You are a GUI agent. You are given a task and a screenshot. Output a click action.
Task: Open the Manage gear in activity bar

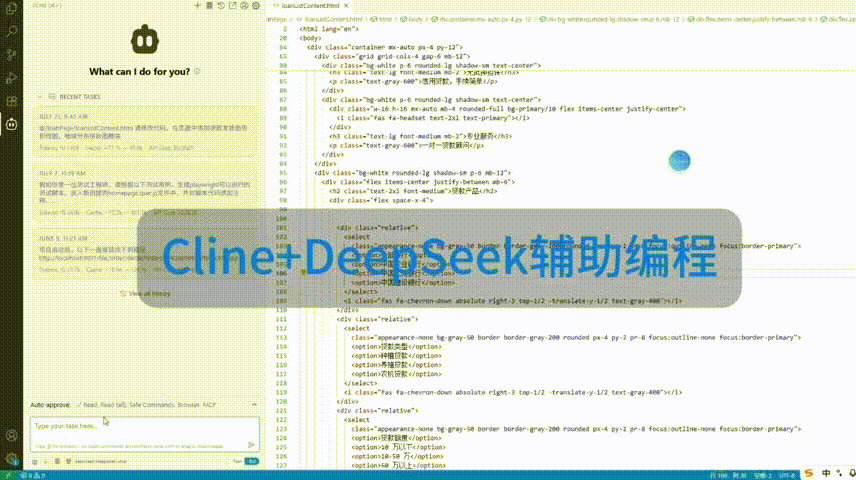(x=11, y=459)
